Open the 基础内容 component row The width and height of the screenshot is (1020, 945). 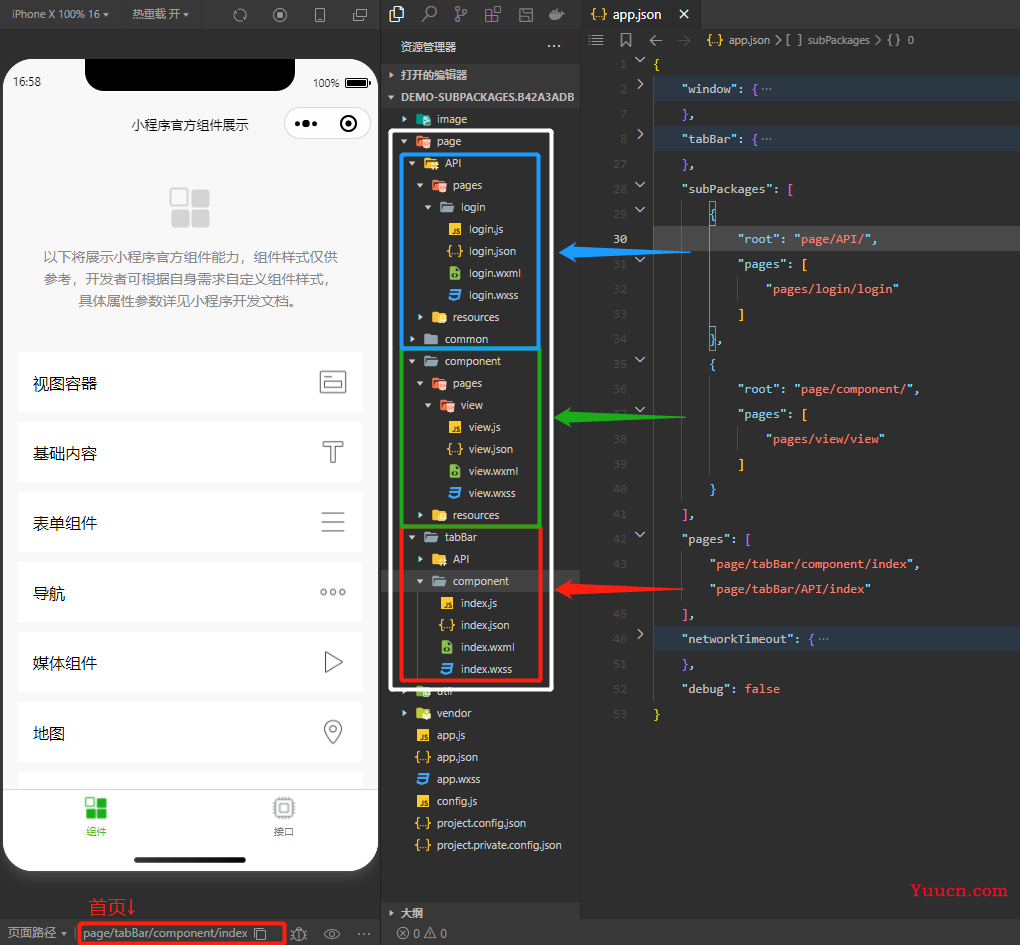coord(190,453)
